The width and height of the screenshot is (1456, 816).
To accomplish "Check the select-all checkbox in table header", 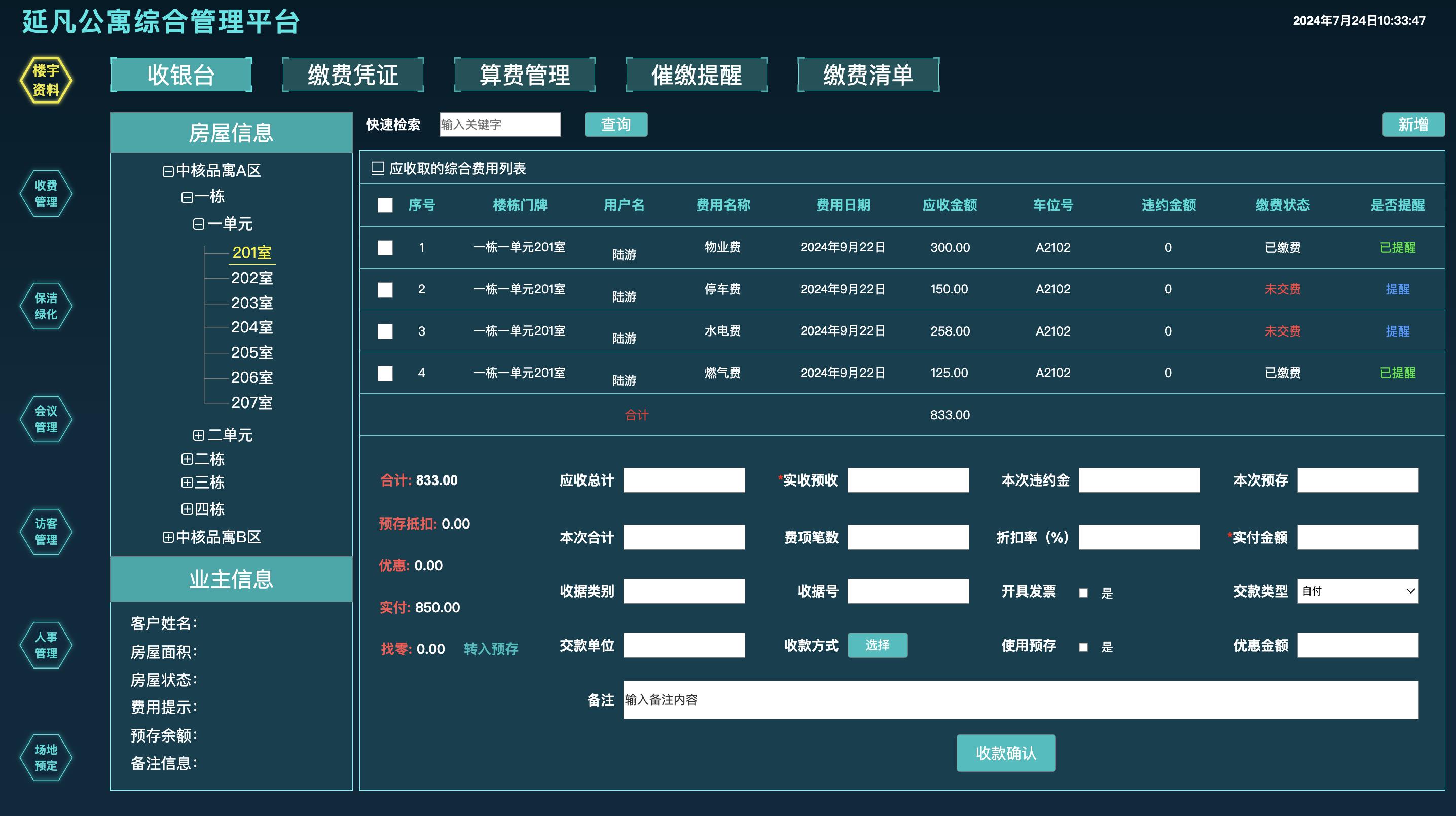I will click(x=385, y=206).
